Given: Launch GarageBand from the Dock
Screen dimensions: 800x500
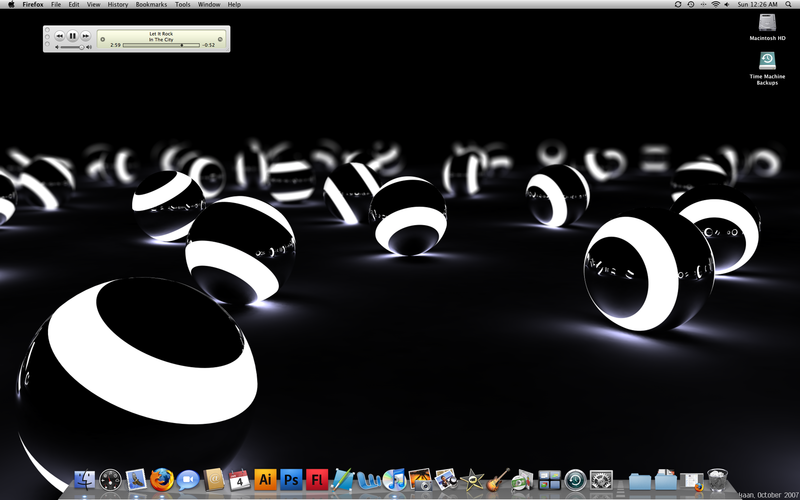Looking at the screenshot, I should pos(497,480).
